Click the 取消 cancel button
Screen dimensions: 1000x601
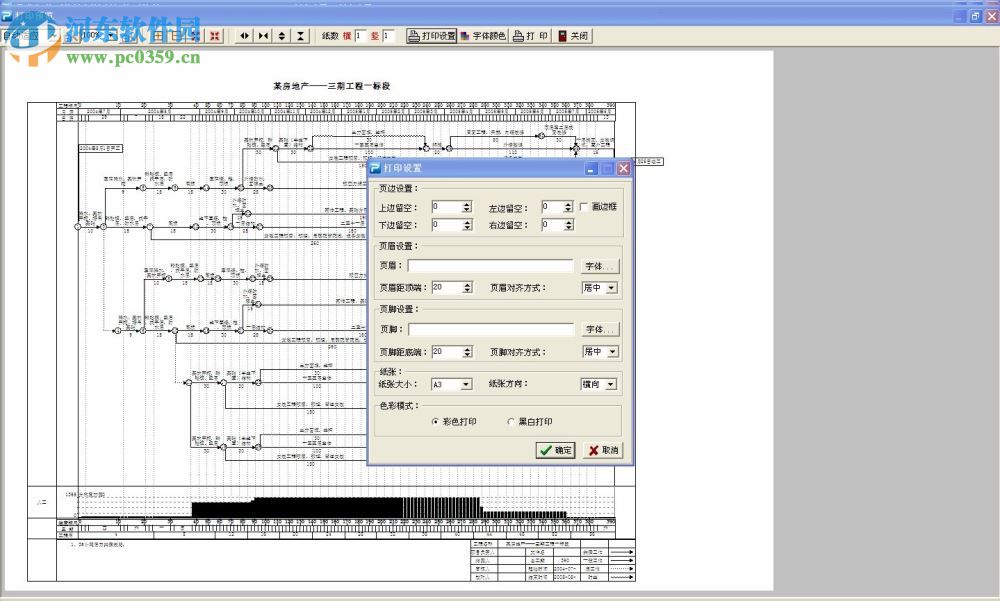[x=603, y=450]
